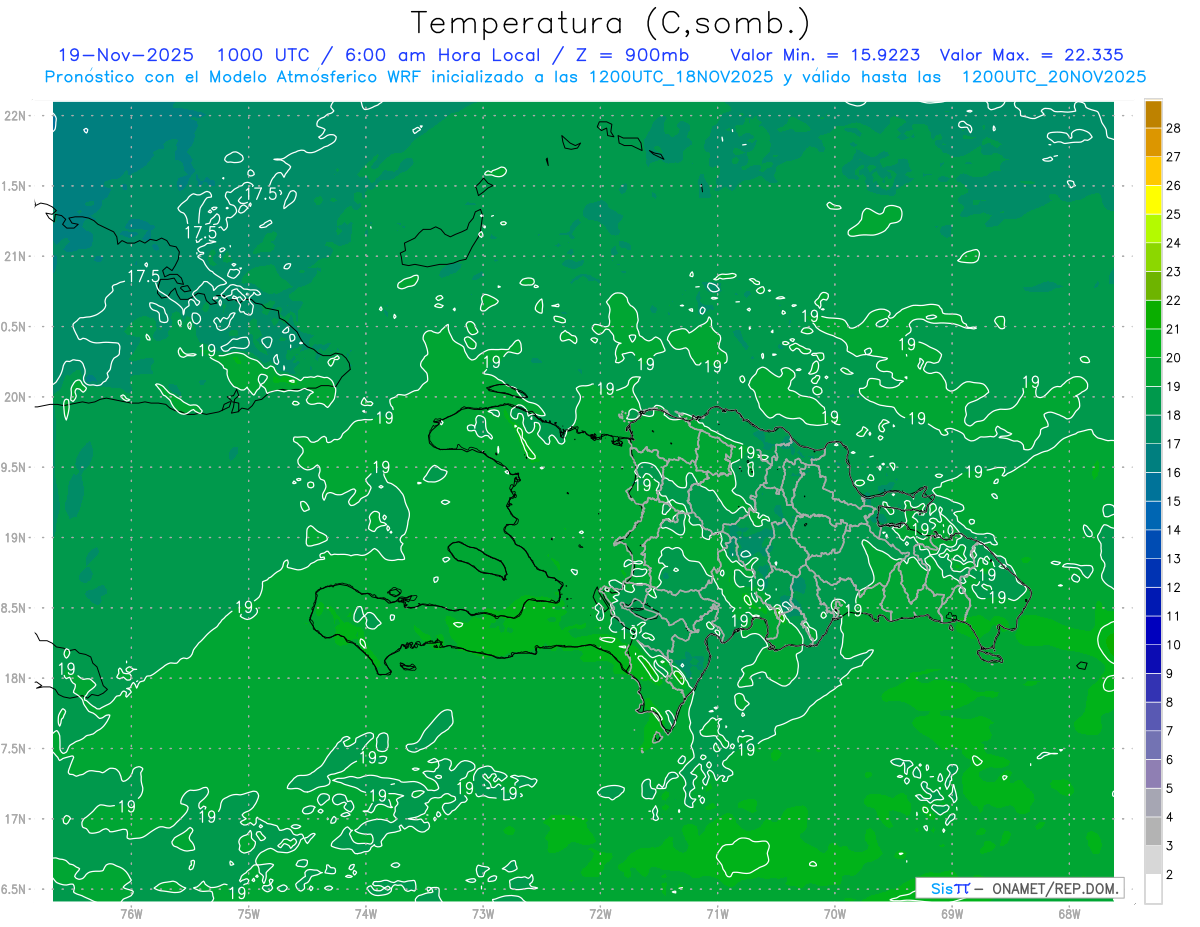Image resolution: width=1200 pixels, height=927 pixels.
Task: Select the date "19-Nov-2025" in header
Action: tap(126, 55)
